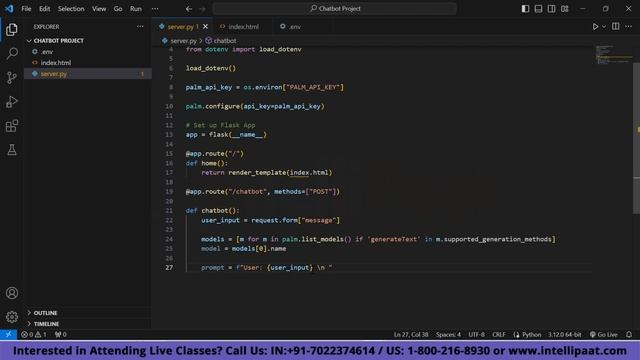This screenshot has width=640, height=360.
Task: Show errors and warnings in status bar
Action: (34, 334)
